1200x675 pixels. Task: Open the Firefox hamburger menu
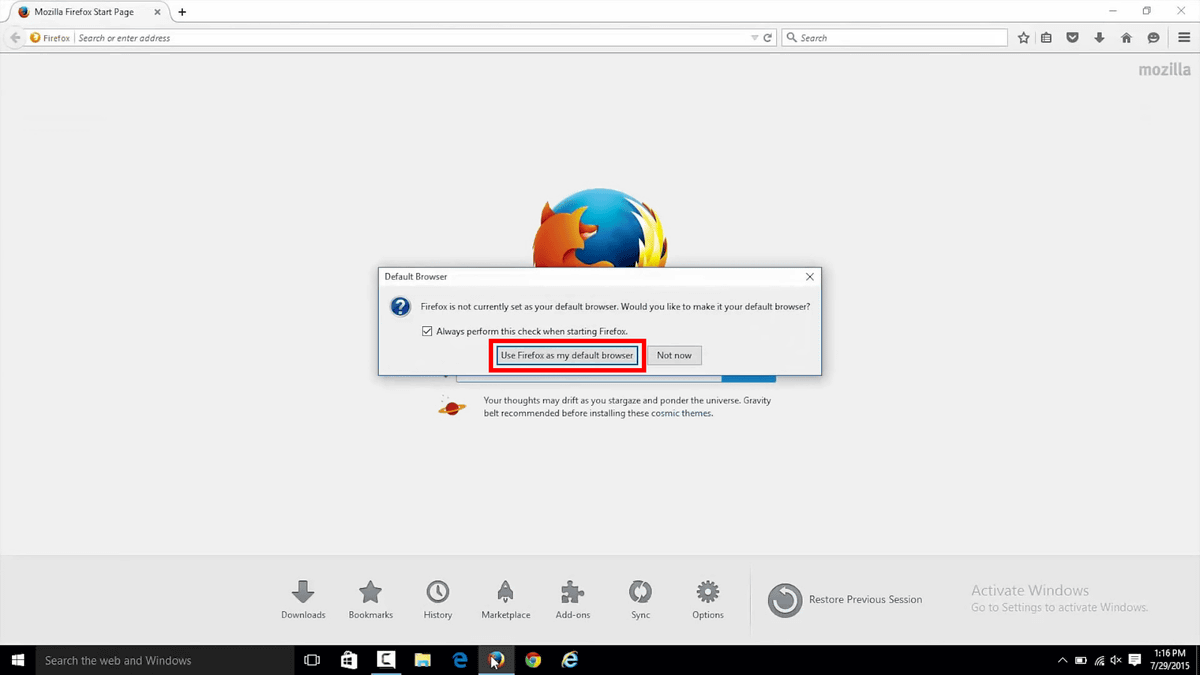[x=1184, y=38]
